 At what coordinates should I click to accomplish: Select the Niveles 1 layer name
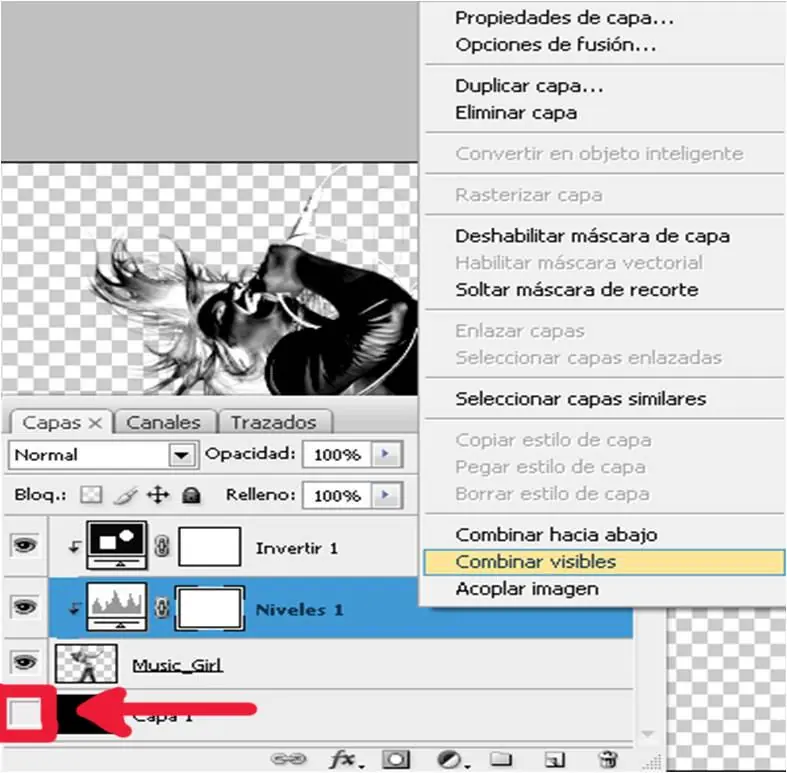[300, 610]
